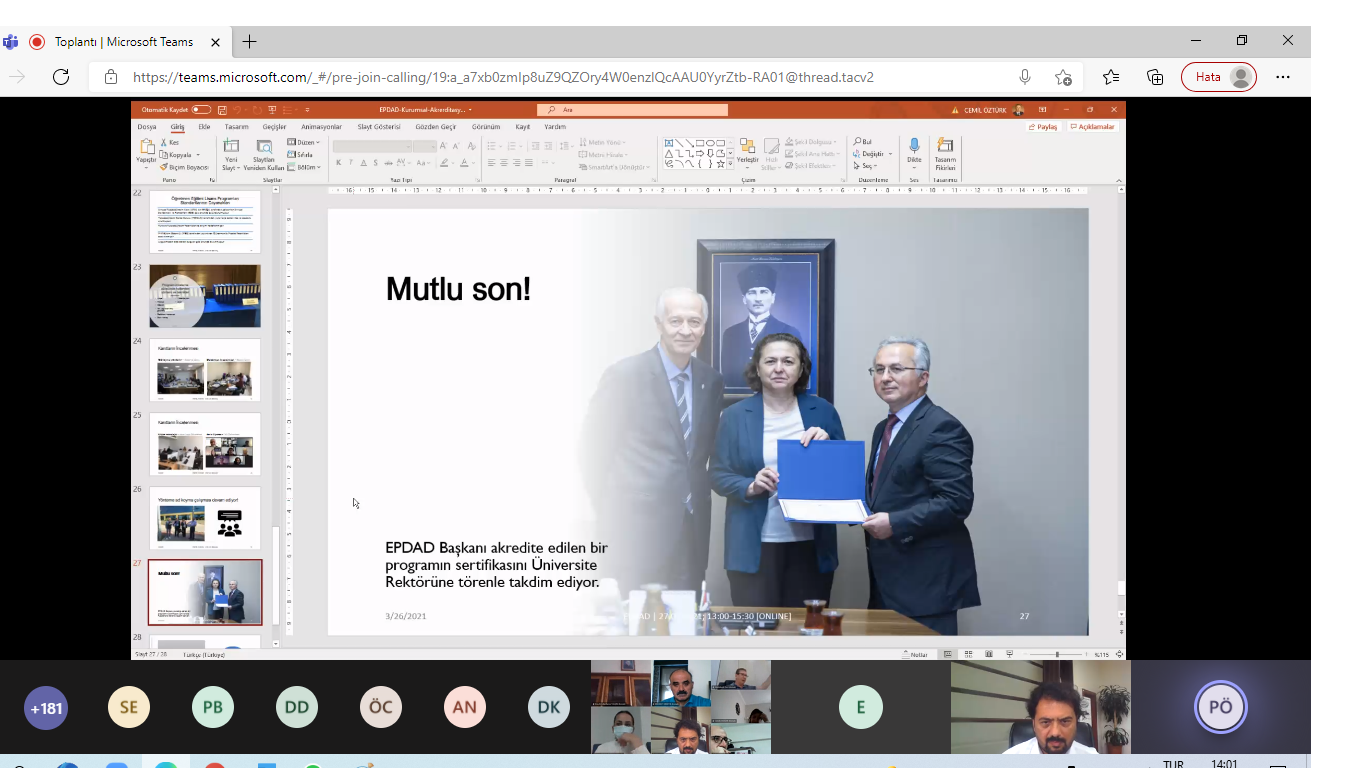1366x768 pixels.
Task: Click the save icon in PowerPoint title bar
Action: point(222,110)
